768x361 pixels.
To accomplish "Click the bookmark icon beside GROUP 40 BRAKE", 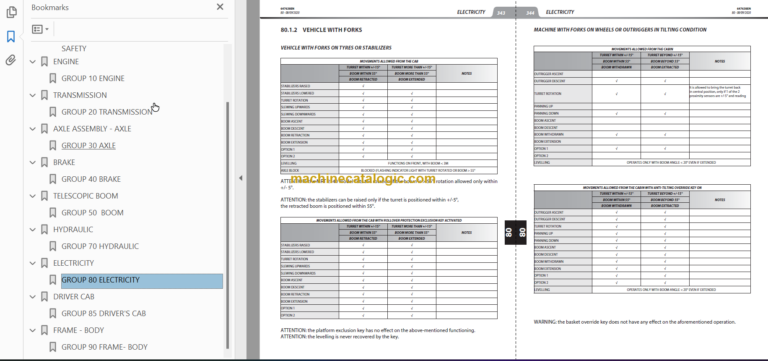I will [x=53, y=179].
